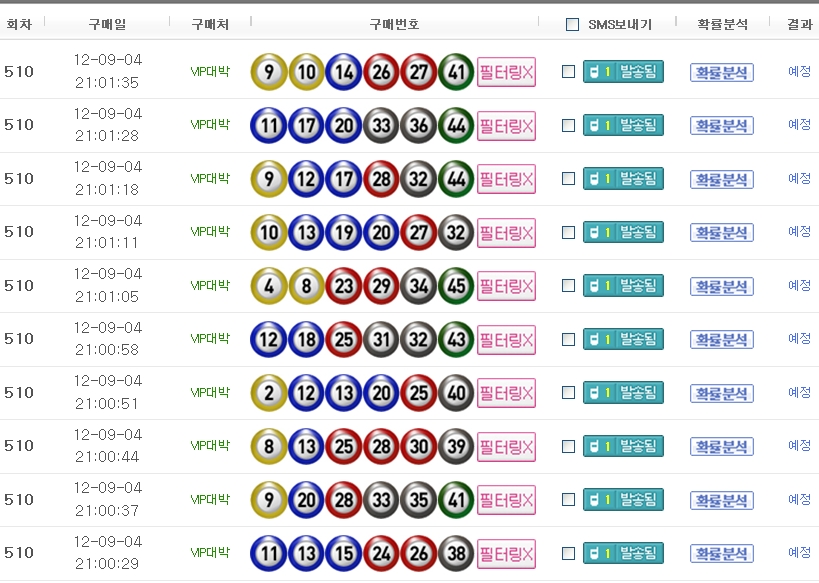This screenshot has height=583, width=819.
Task: Open 확률분석 for the 21:00:58 purchase
Action: tap(721, 339)
